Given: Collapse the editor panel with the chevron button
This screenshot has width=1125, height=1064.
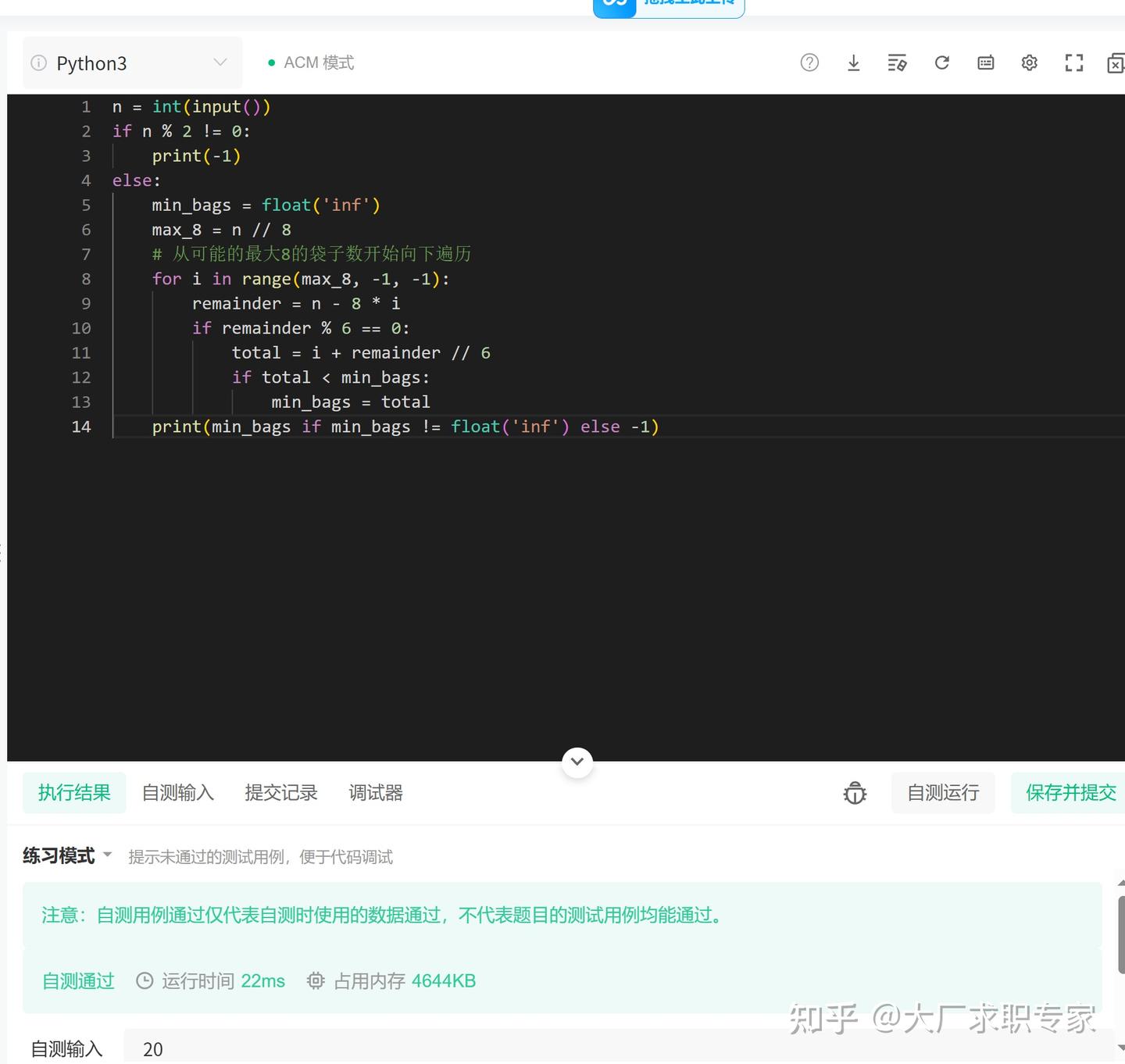Looking at the screenshot, I should pyautogui.click(x=577, y=762).
